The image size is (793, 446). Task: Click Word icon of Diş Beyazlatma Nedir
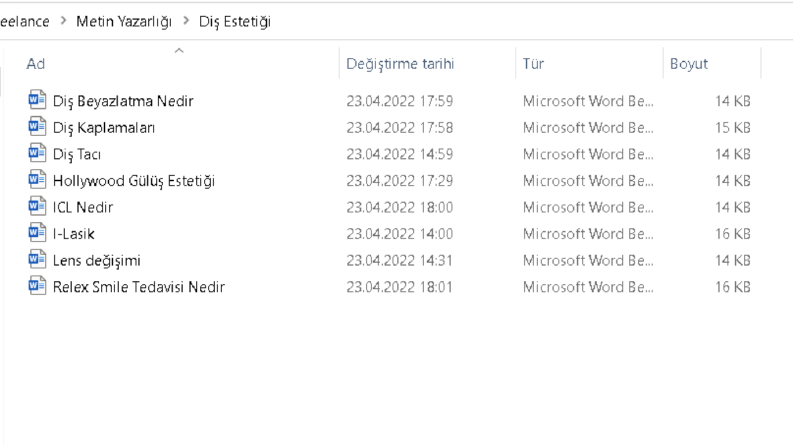click(37, 100)
